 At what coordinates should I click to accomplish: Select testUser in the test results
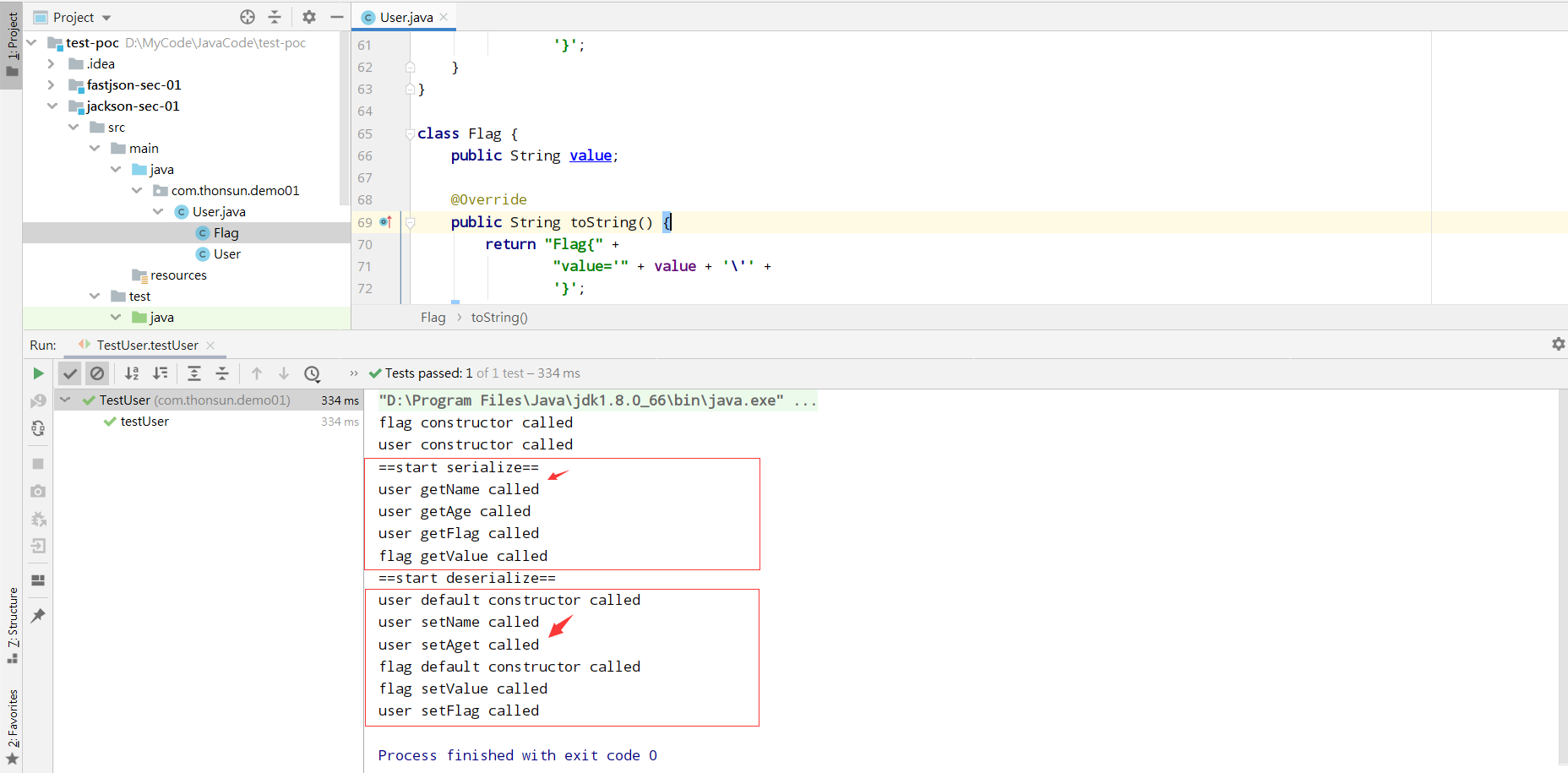coord(144,422)
